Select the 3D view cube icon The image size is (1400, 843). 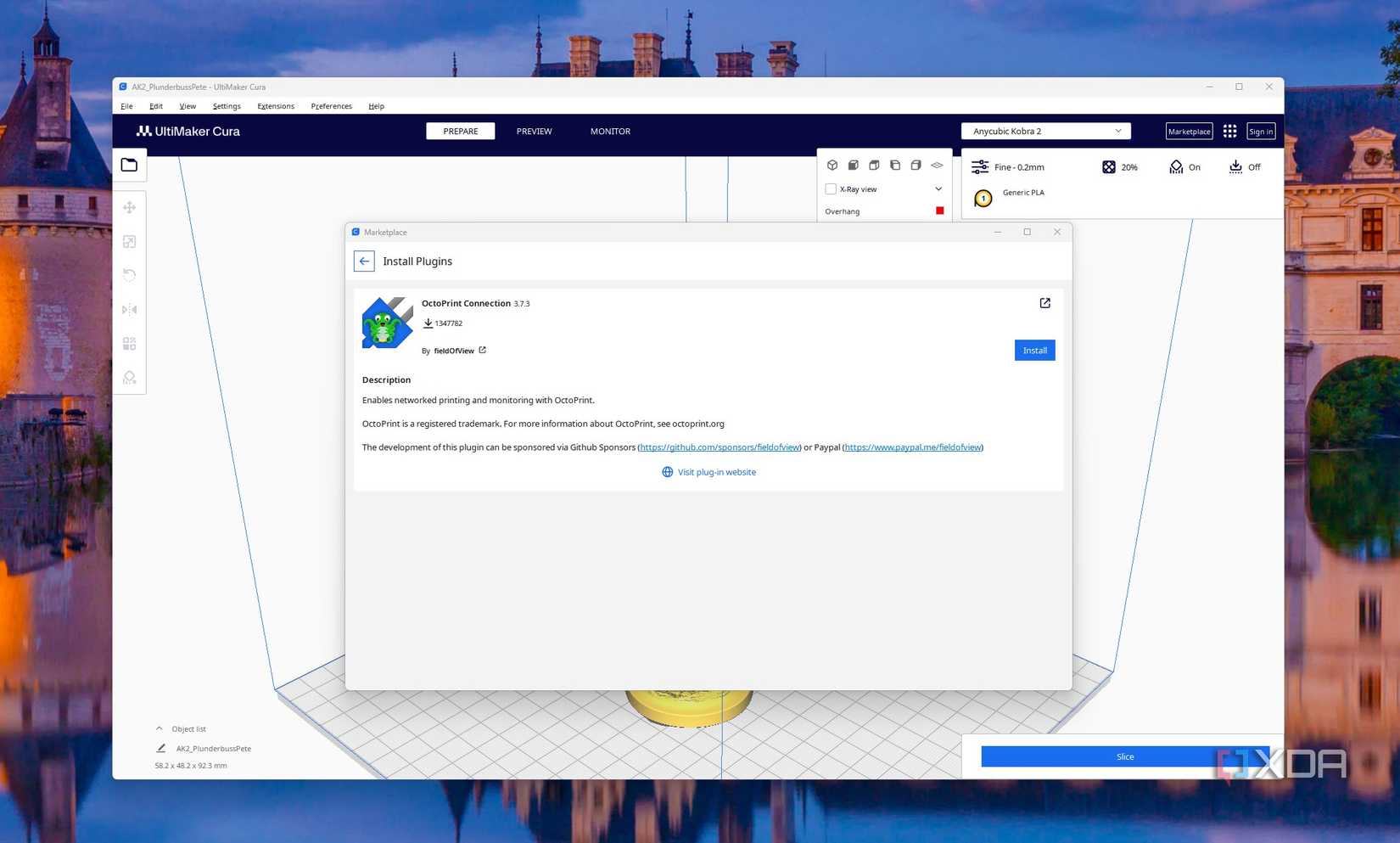coord(832,166)
